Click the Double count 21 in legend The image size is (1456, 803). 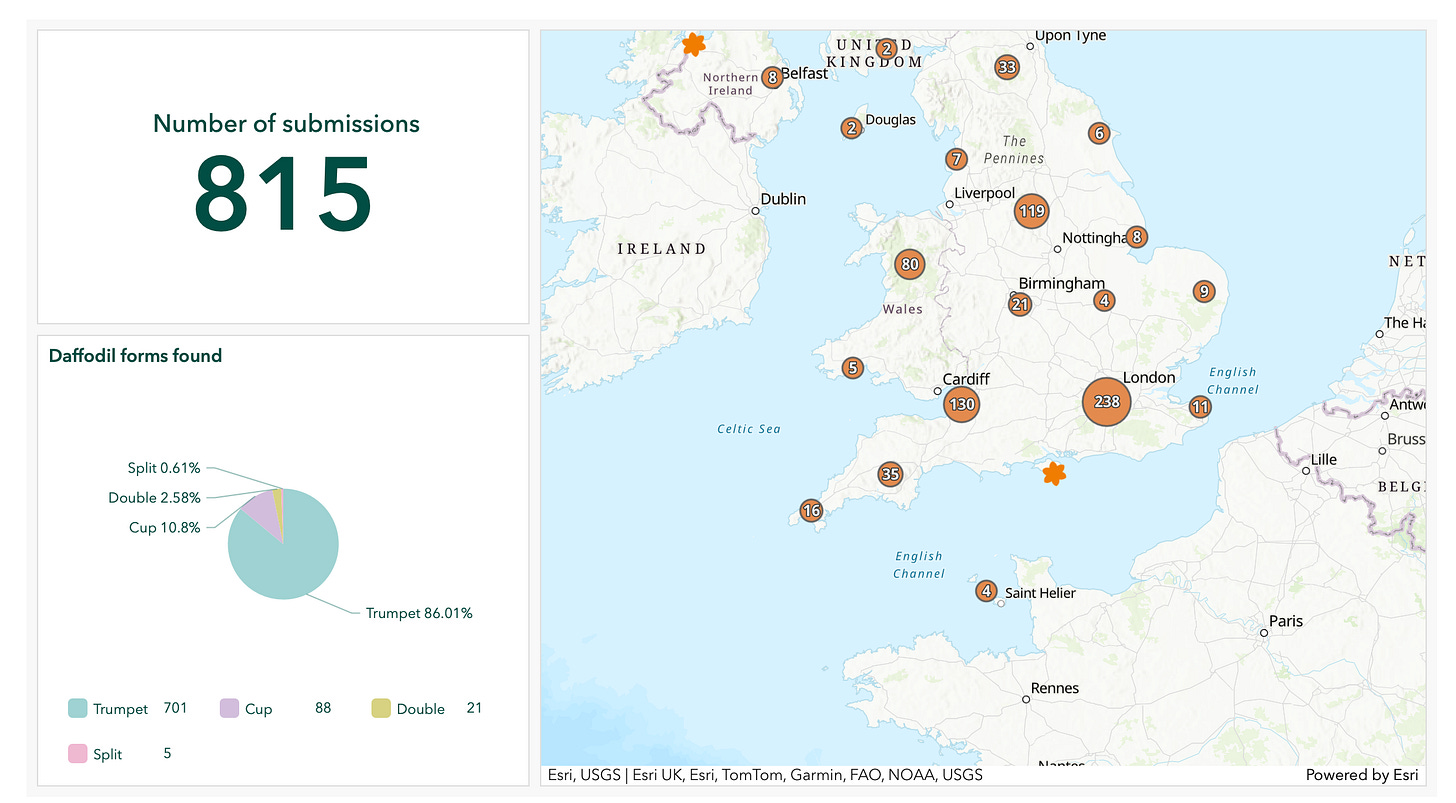click(x=474, y=708)
